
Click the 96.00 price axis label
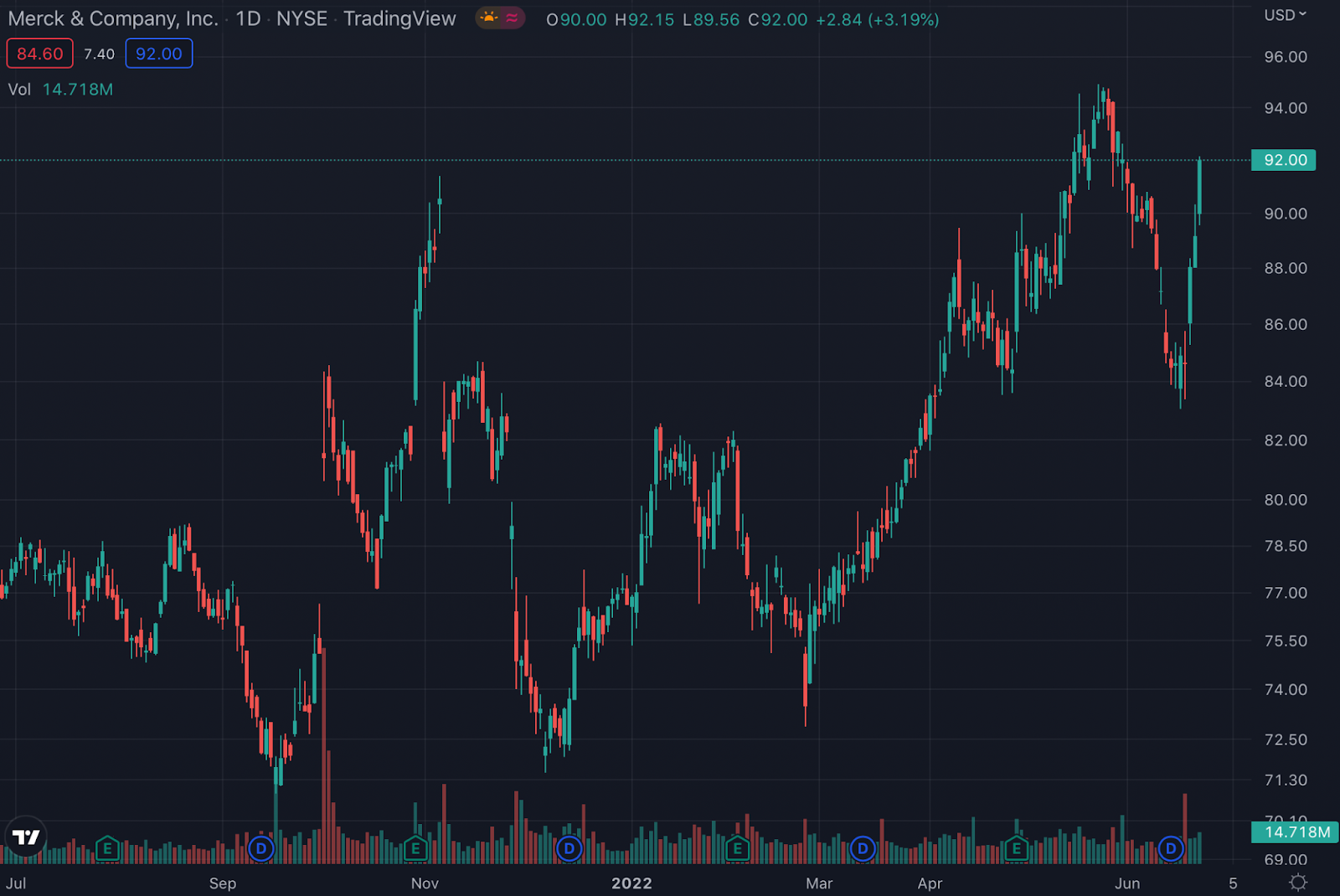tap(1286, 57)
